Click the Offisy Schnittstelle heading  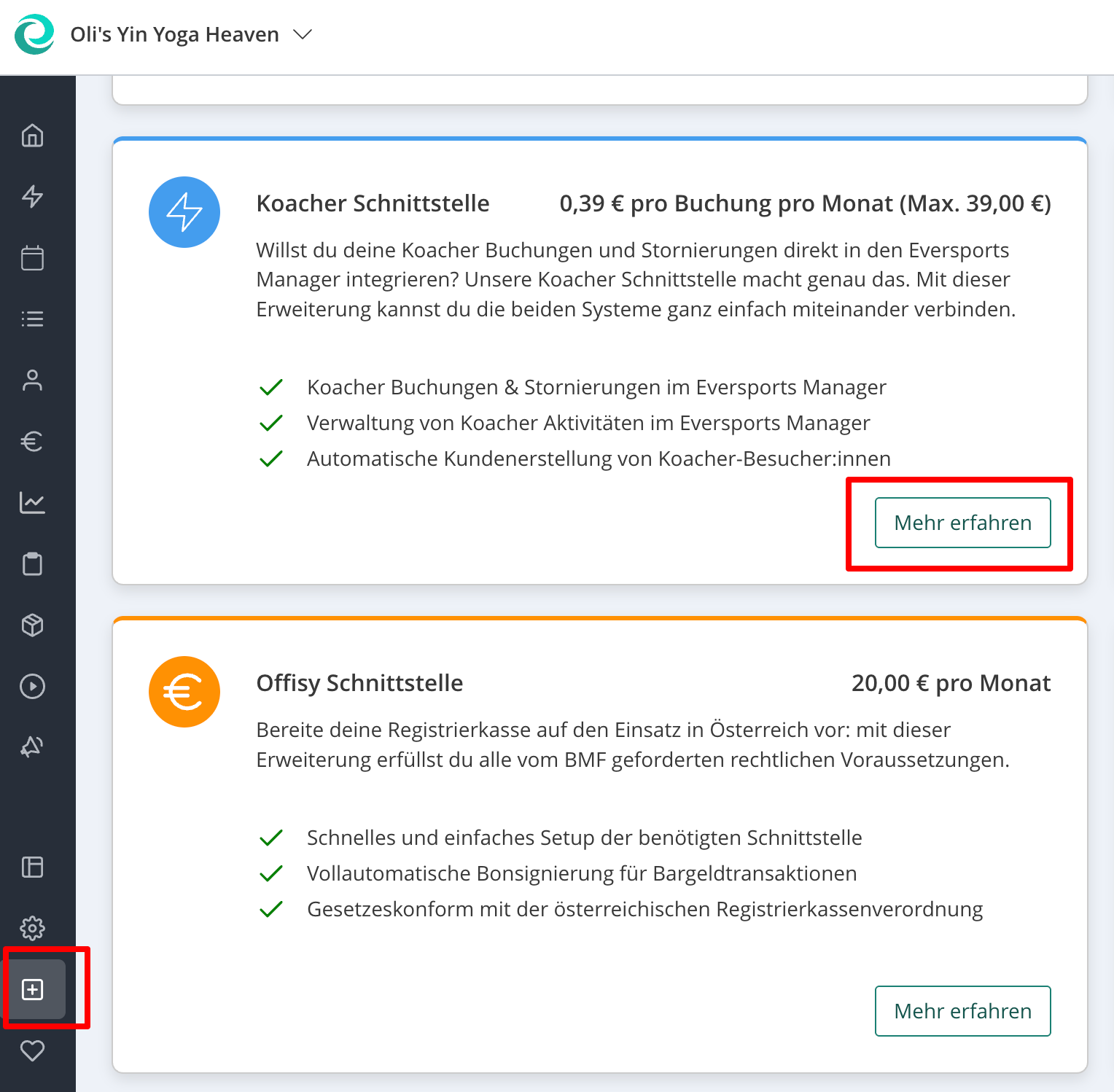[359, 683]
